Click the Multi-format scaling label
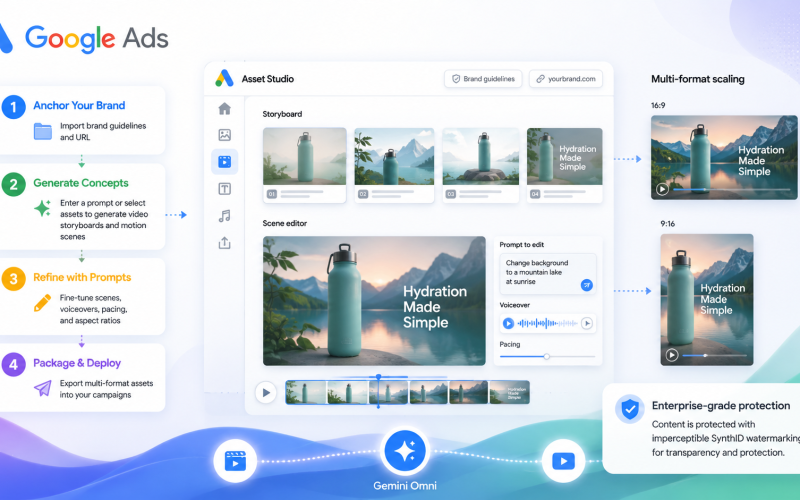 697,79
